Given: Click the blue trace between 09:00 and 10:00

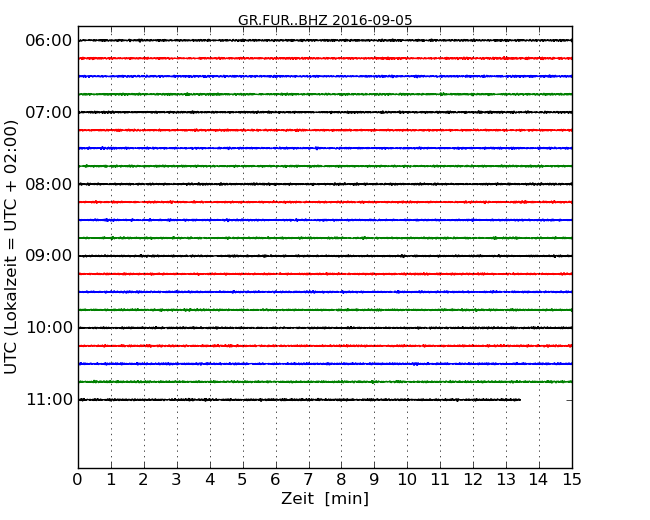Looking at the screenshot, I should (x=325, y=292).
